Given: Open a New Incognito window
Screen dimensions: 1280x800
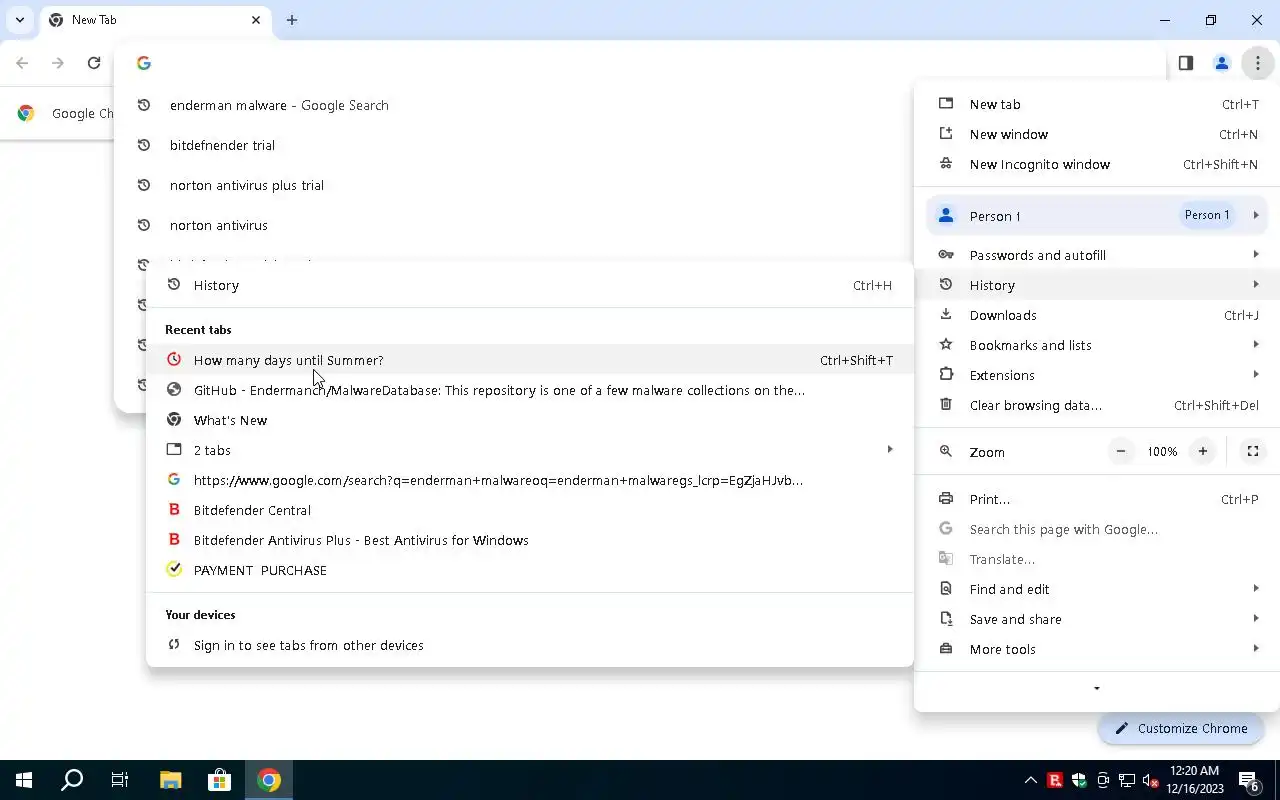Looking at the screenshot, I should [x=1097, y=164].
